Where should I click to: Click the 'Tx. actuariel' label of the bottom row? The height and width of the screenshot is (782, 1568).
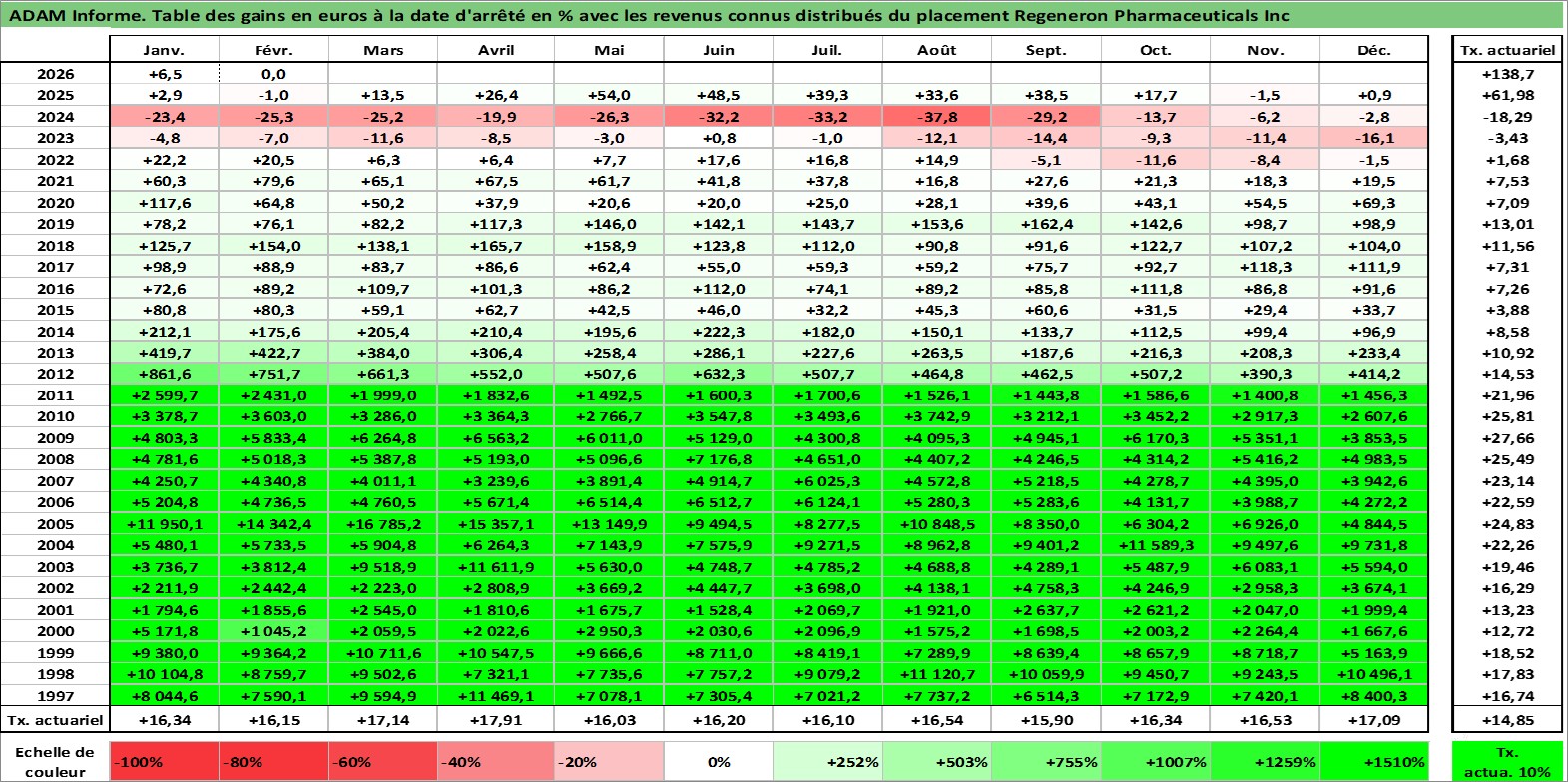(x=55, y=719)
